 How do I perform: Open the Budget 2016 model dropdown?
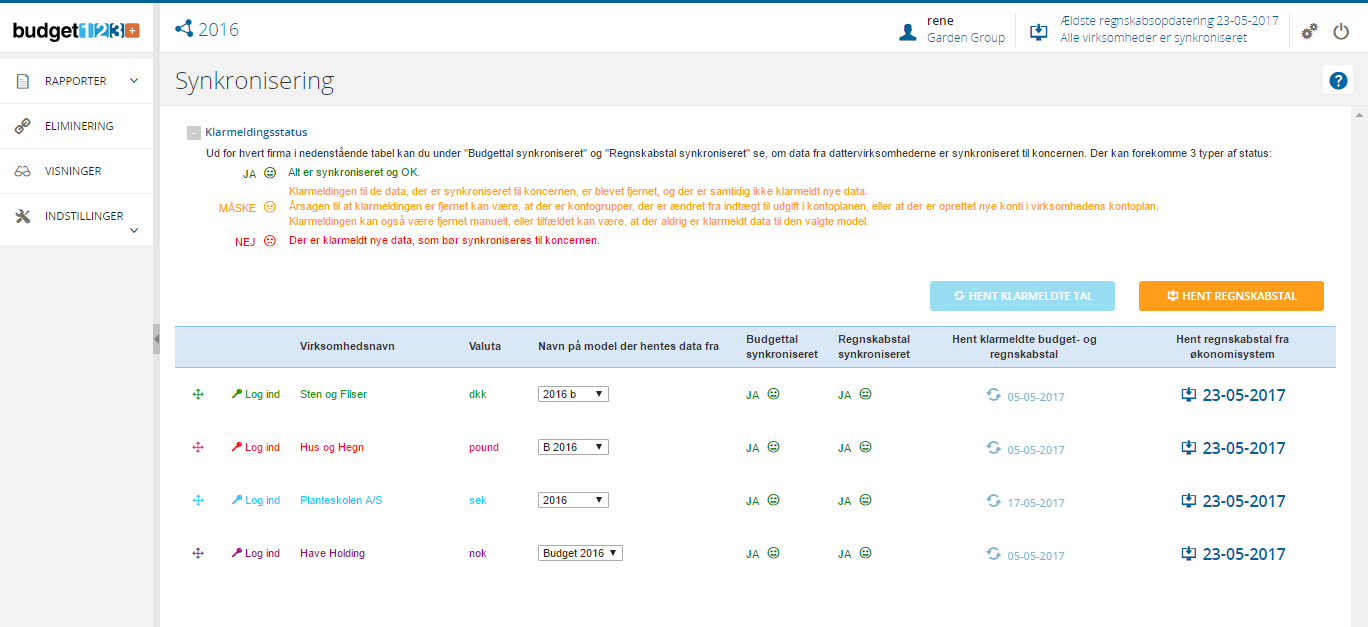[580, 553]
